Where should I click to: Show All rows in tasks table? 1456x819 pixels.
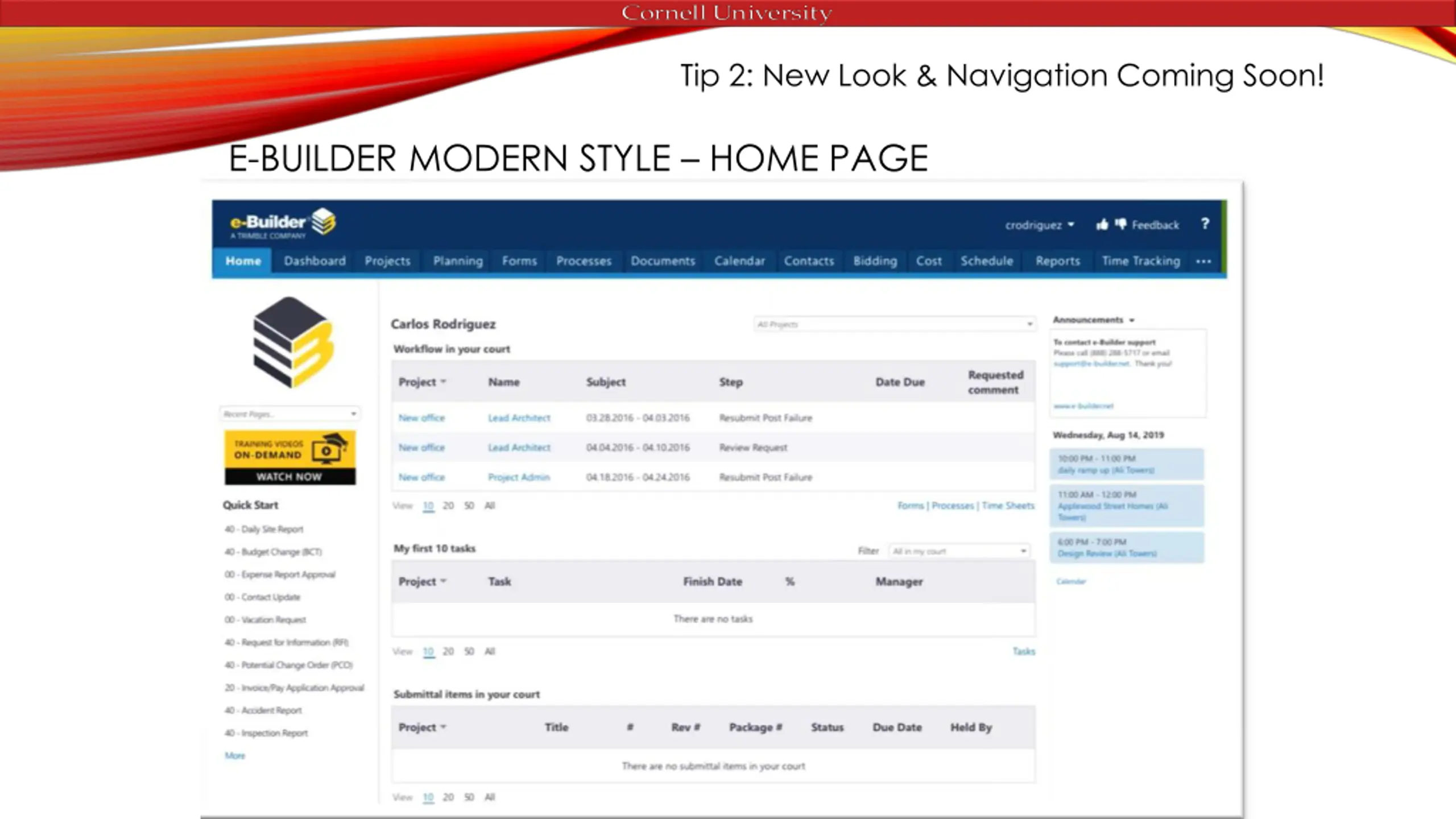click(x=490, y=651)
